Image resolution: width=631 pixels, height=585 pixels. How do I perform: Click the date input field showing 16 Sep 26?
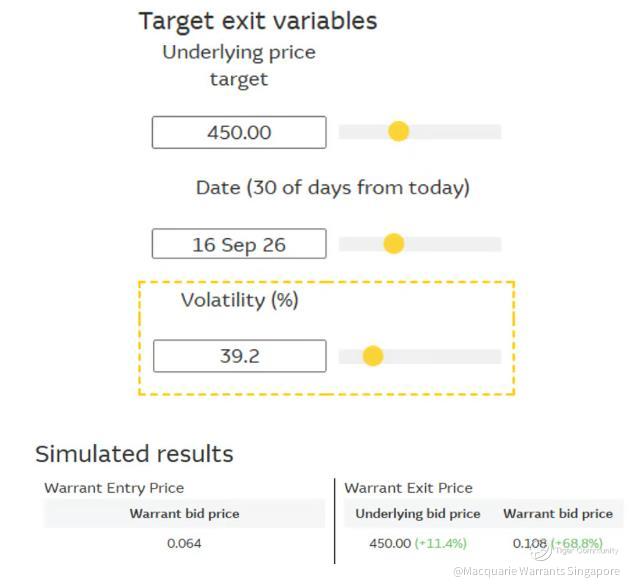[x=239, y=244]
